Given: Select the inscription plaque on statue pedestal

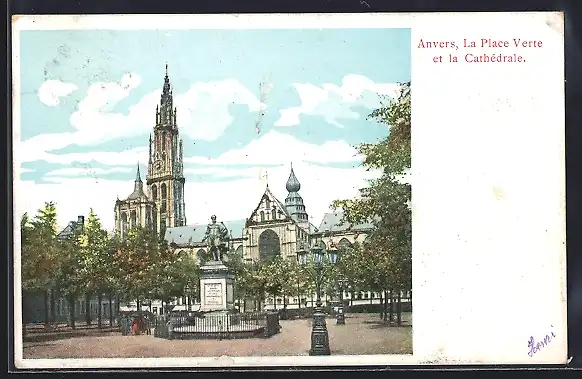Looking at the screenshot, I should [213, 294].
